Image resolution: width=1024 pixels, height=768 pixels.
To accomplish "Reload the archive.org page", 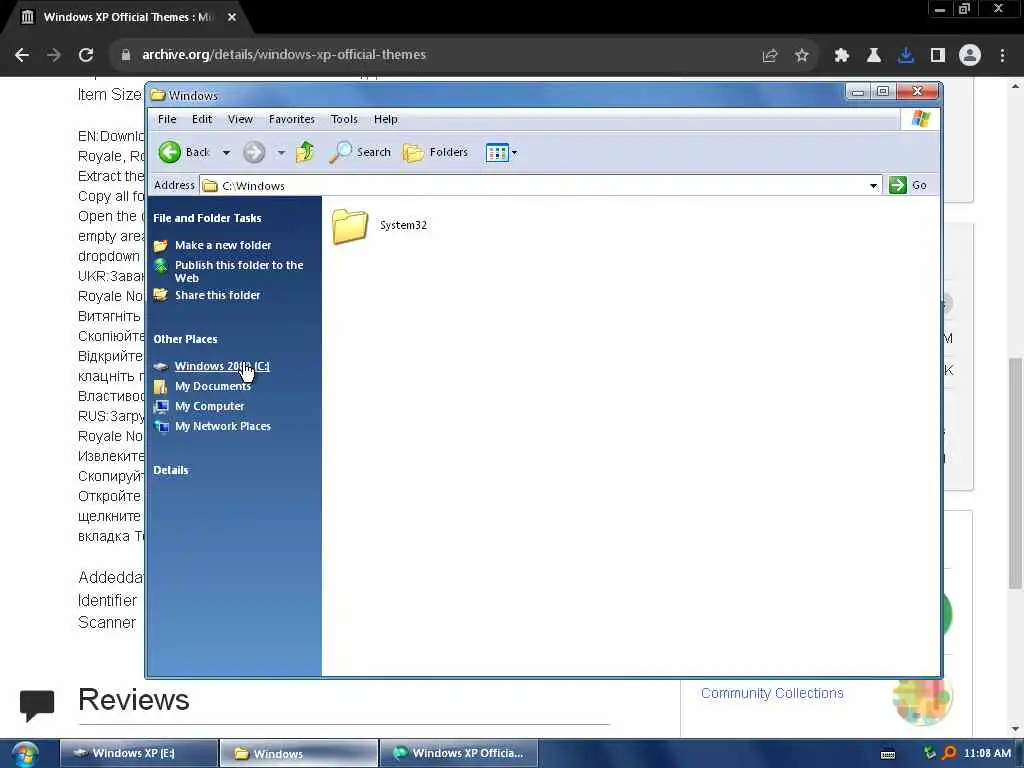I will [x=86, y=55].
